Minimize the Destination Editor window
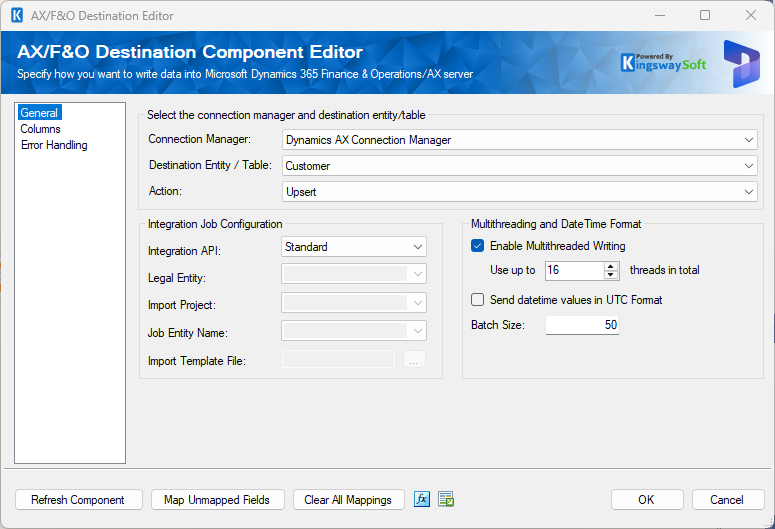775x529 pixels. (660, 15)
